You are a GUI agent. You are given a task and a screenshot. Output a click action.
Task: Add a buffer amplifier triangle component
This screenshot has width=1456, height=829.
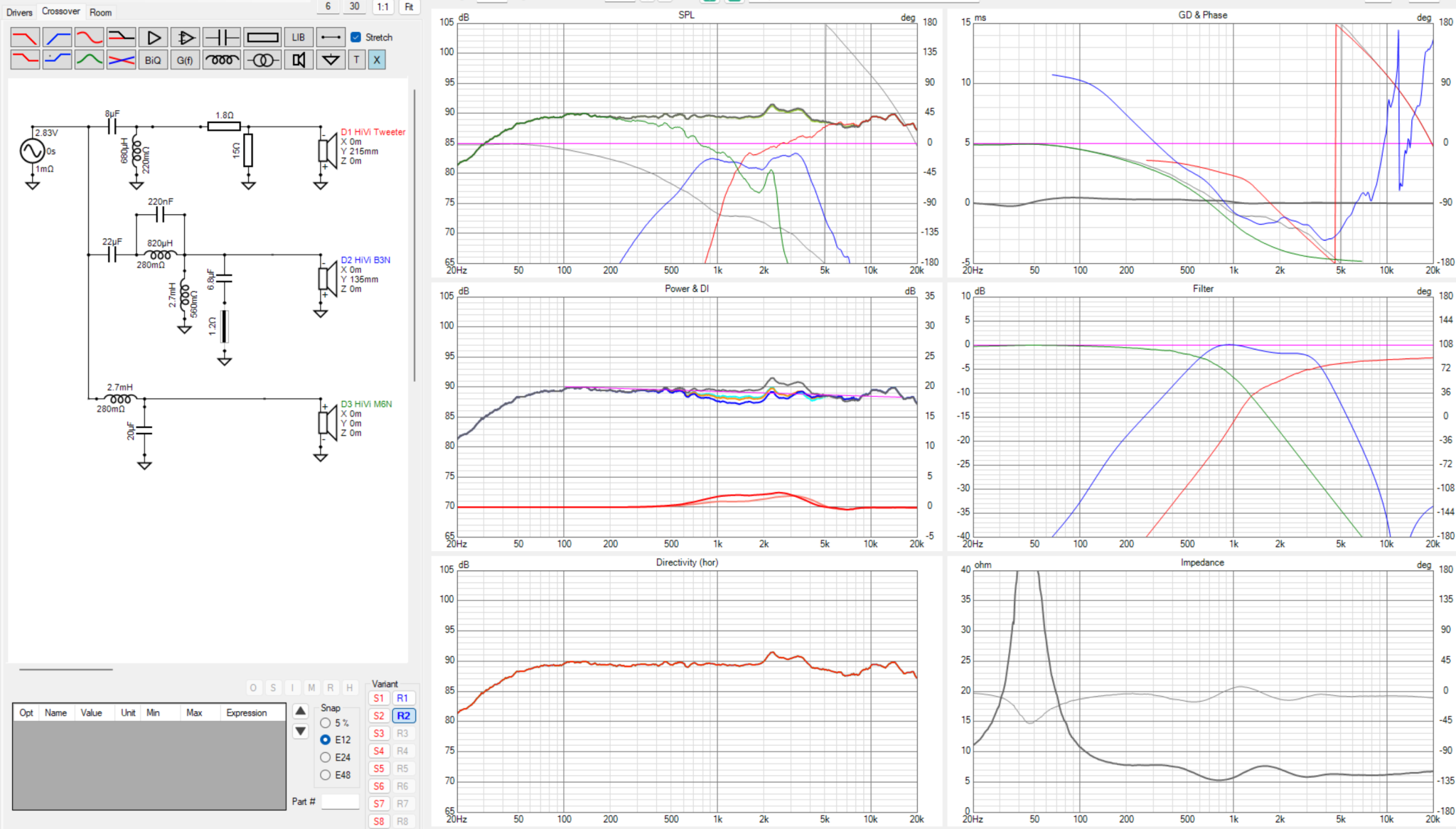[x=153, y=37]
